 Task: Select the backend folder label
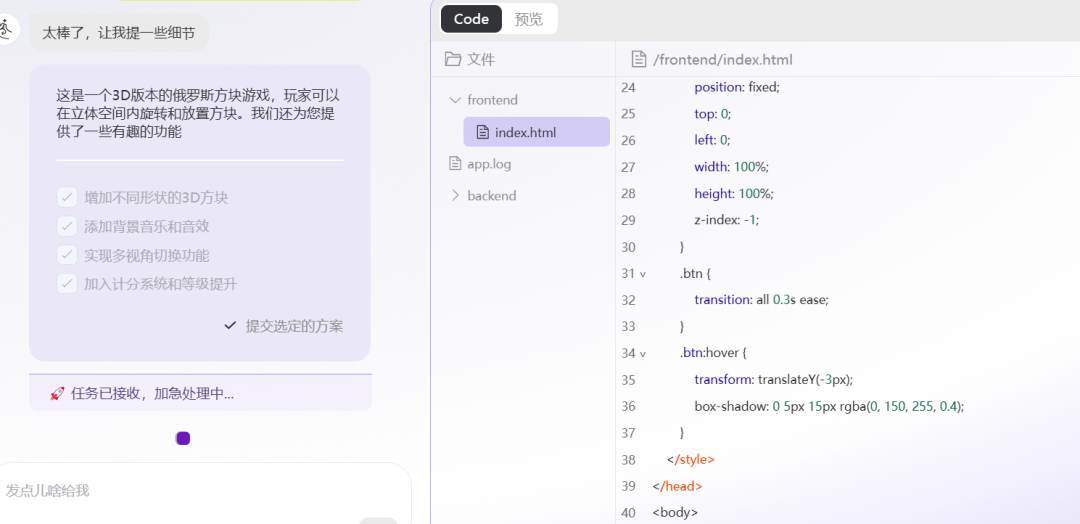[x=492, y=196]
